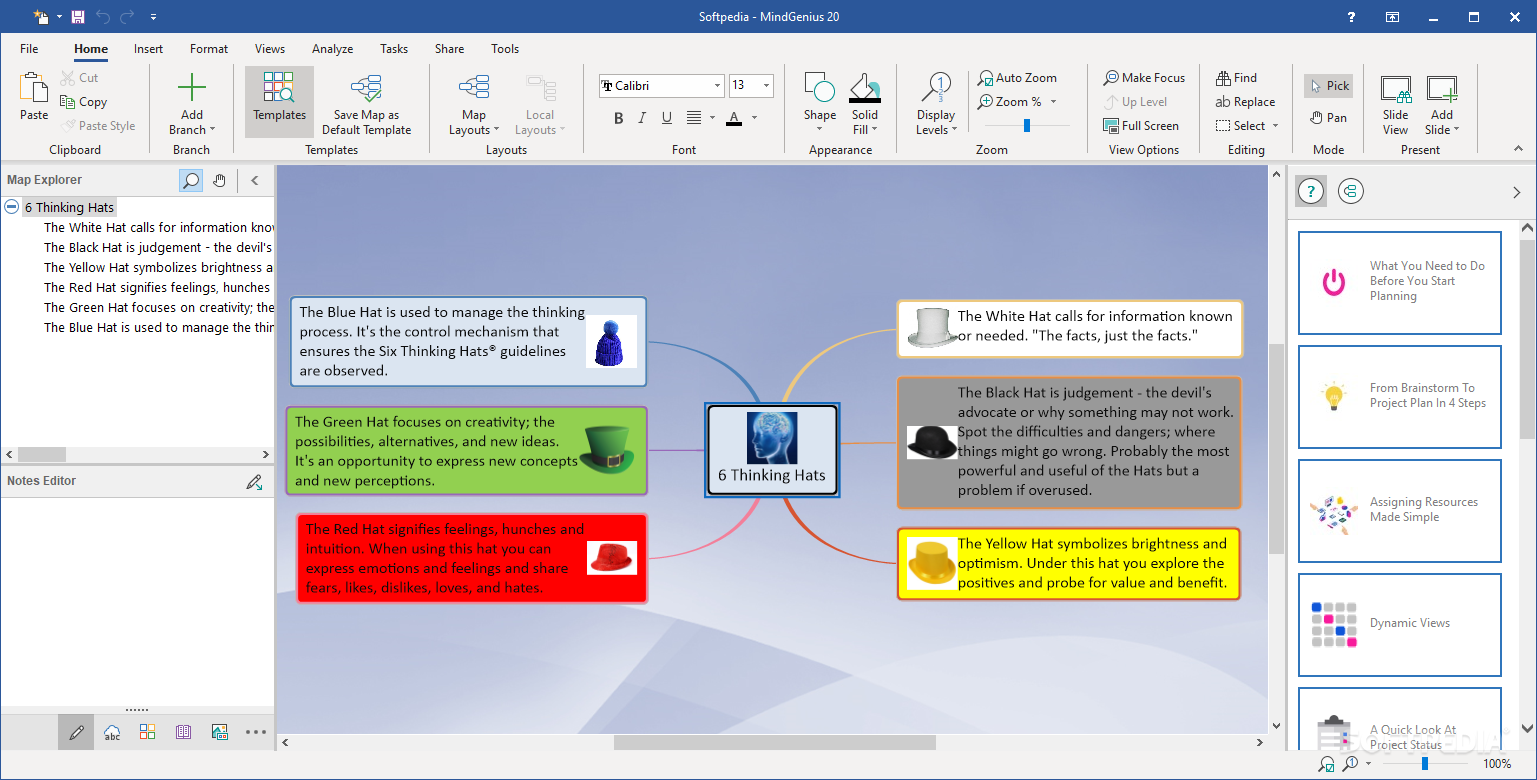1537x780 pixels.
Task: Activate Pan mode
Action: pyautogui.click(x=1328, y=118)
